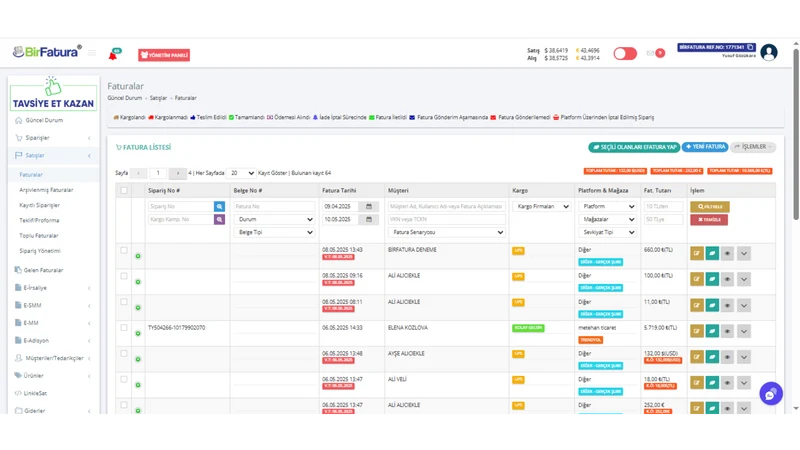
Task: Send e-invoice for ALİ VELİ row
Action: point(712,383)
